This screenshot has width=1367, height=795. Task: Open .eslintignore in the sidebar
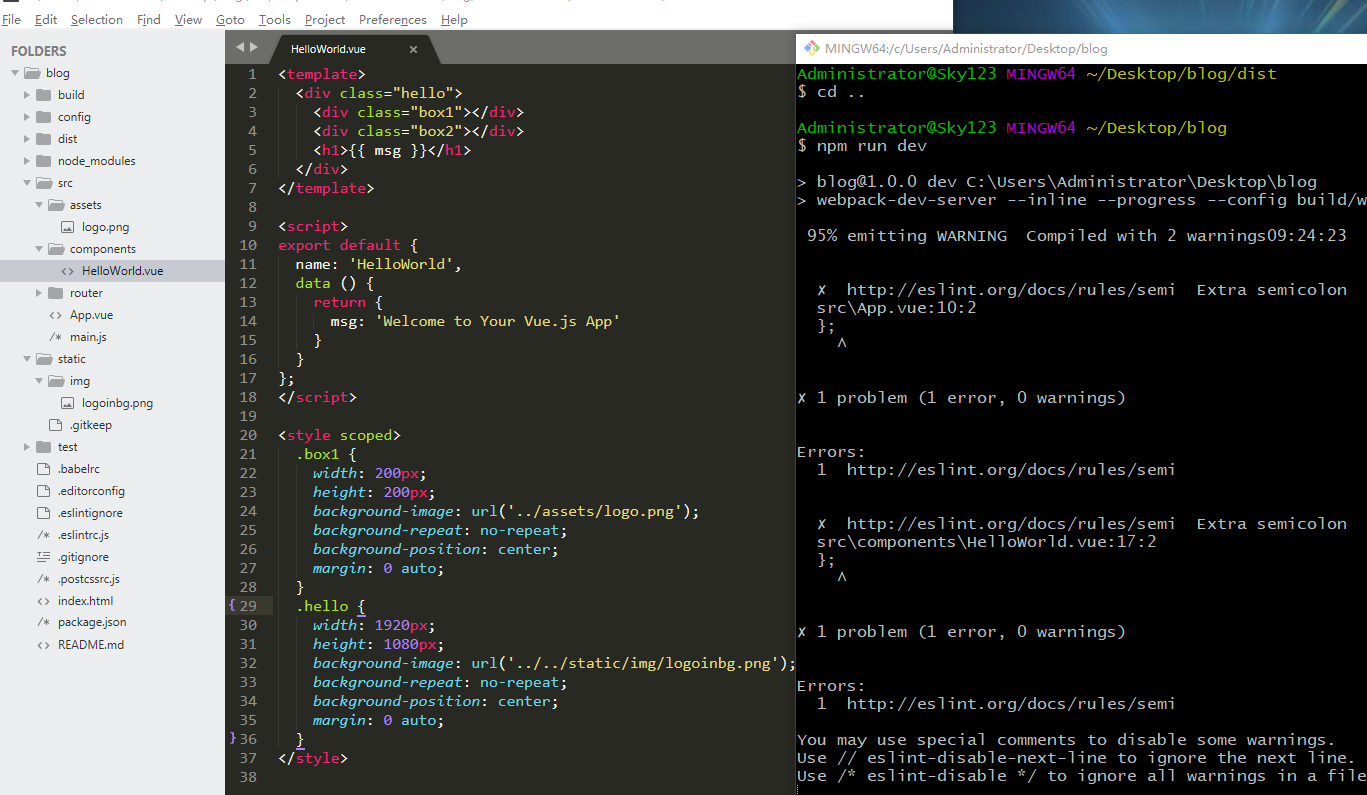(x=90, y=513)
